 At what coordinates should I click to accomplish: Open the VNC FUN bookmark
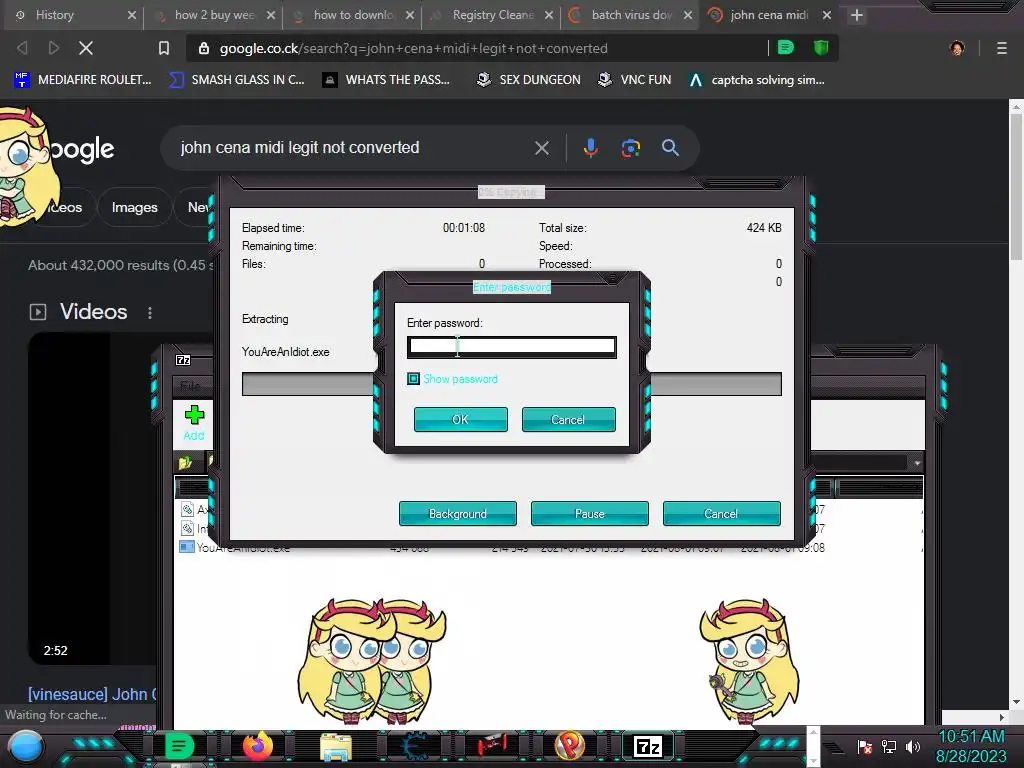tap(635, 80)
